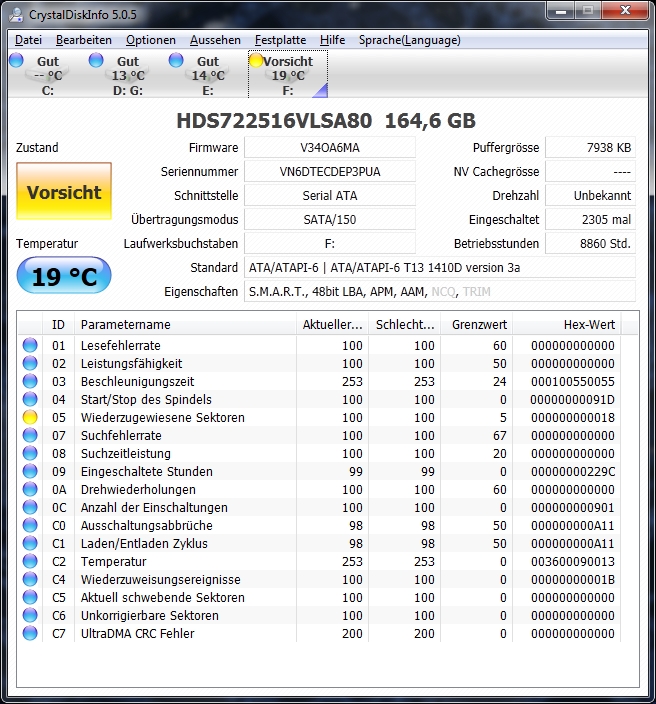Click the status icon for 09 Eingeschaltete Stunden
The image size is (656, 704).
pyautogui.click(x=30, y=471)
